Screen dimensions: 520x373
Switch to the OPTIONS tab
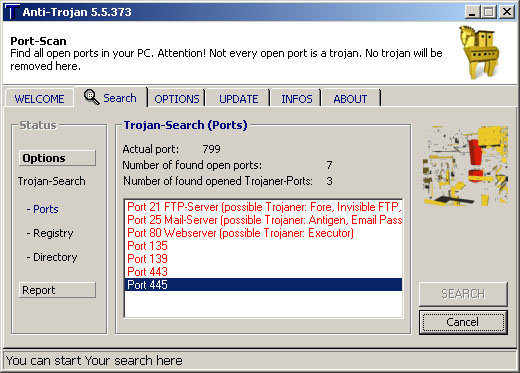pos(176,99)
